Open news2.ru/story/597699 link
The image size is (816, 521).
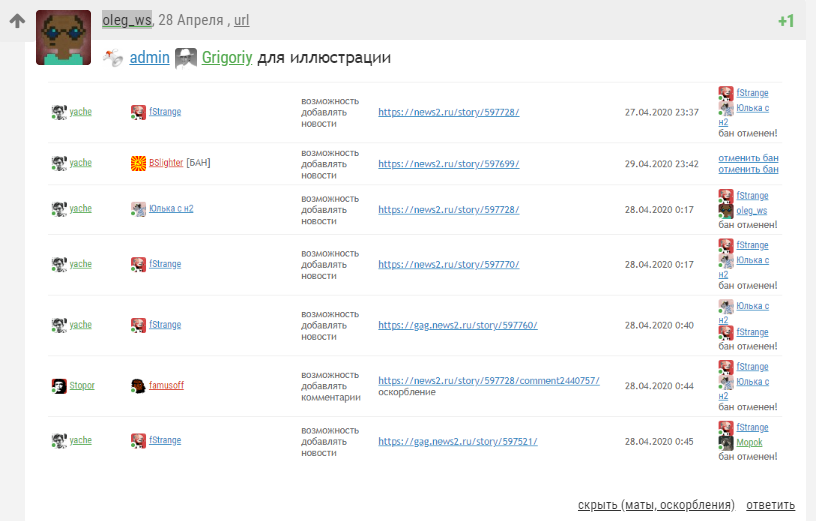click(x=449, y=163)
